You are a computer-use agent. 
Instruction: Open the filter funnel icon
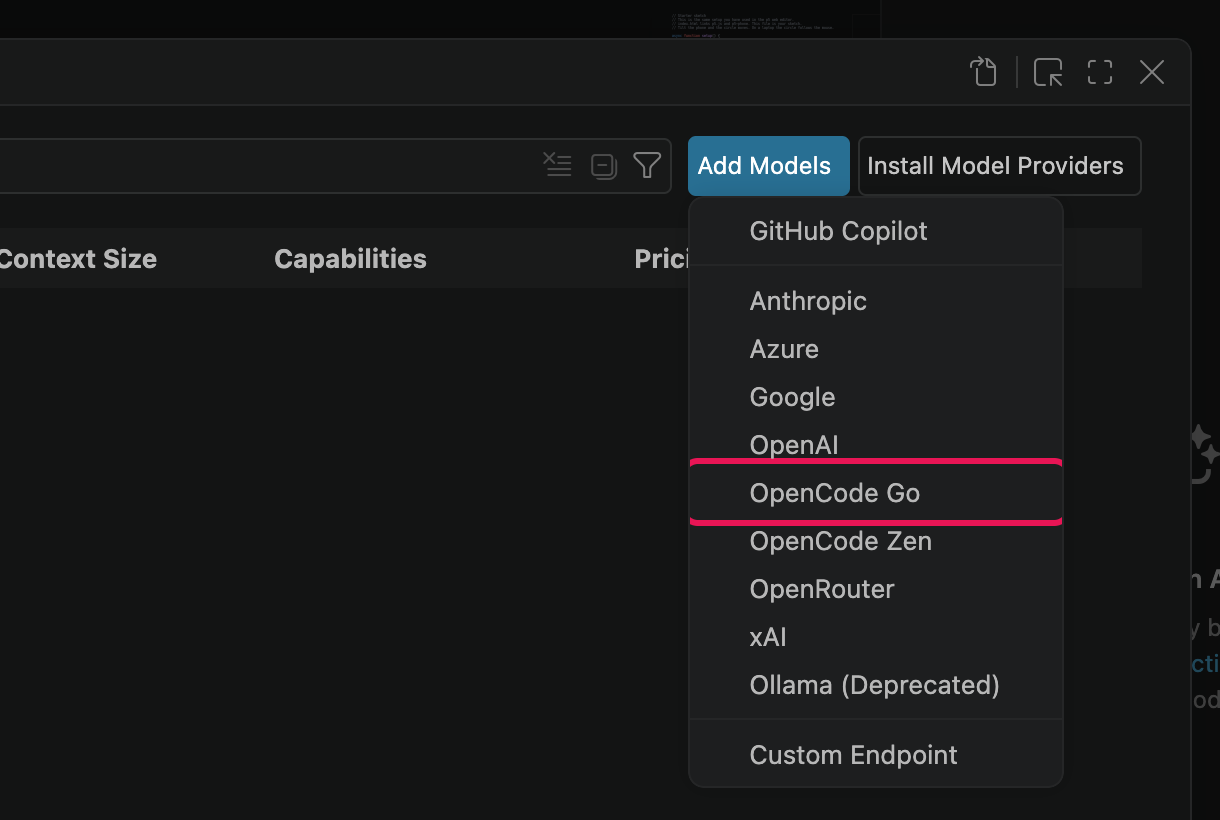[x=648, y=165]
